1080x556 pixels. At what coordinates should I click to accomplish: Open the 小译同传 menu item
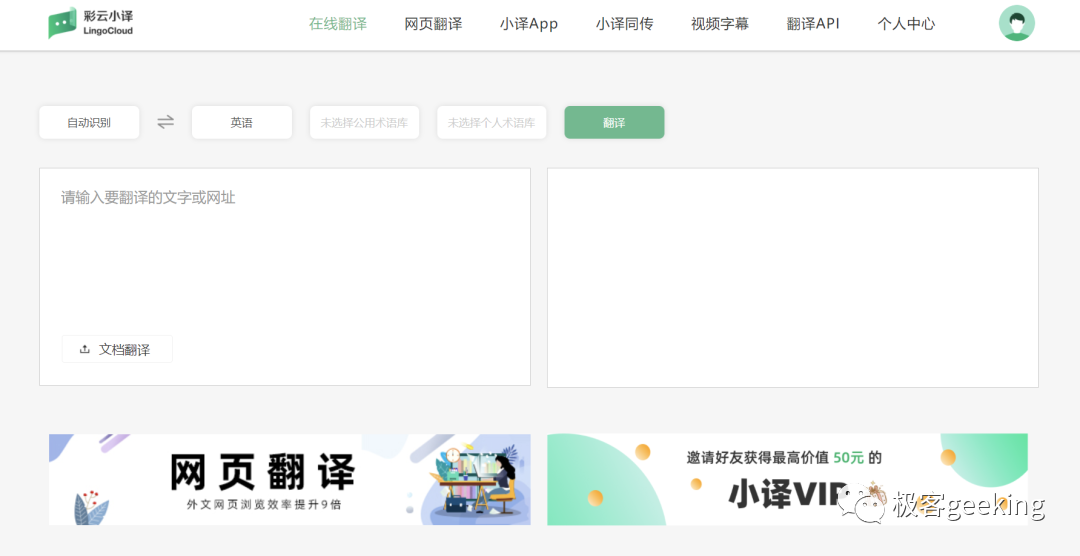(x=624, y=24)
